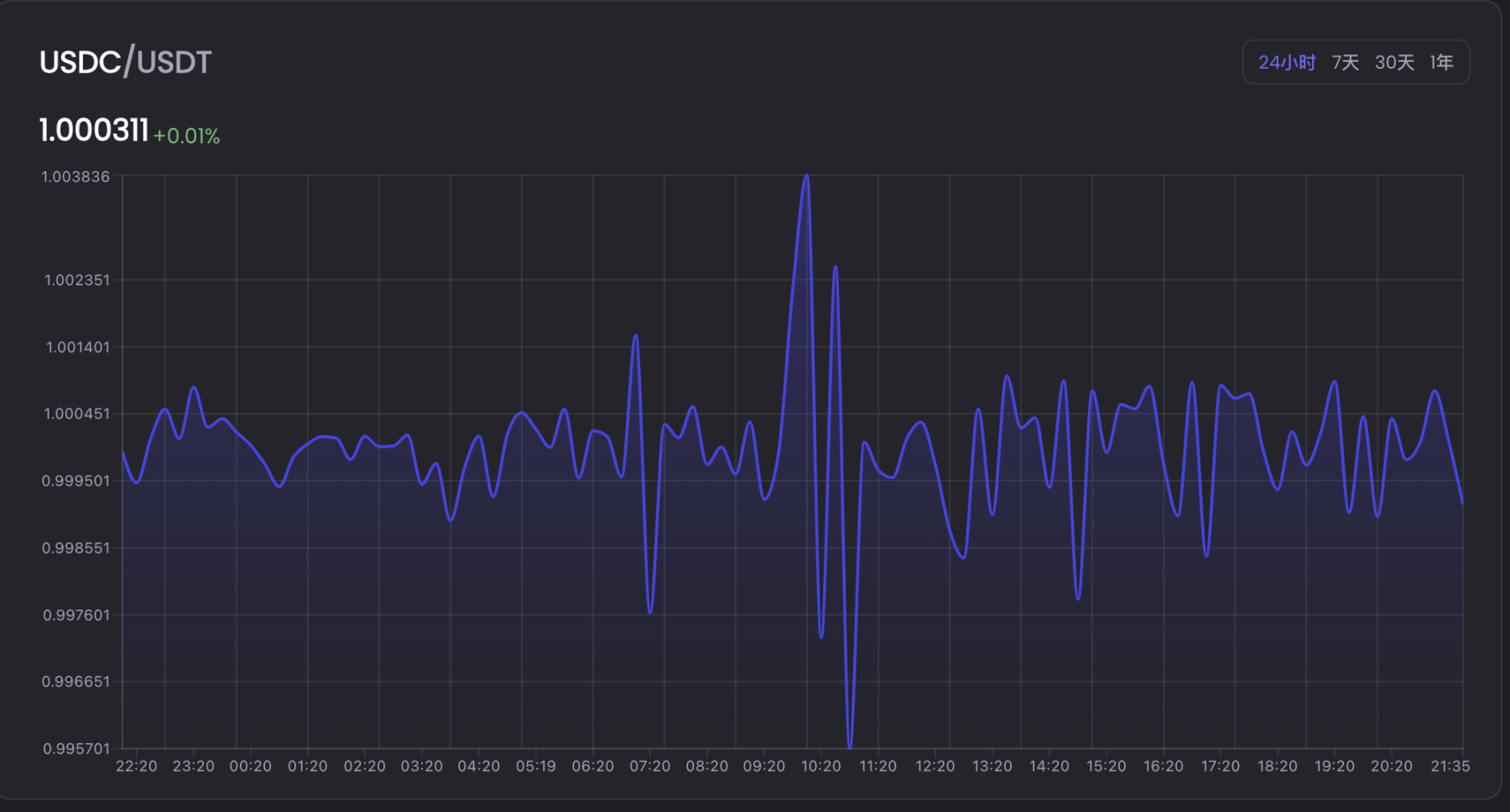Switch chart to the 7天 range
Image resolution: width=1510 pixels, height=812 pixels.
coord(1345,63)
